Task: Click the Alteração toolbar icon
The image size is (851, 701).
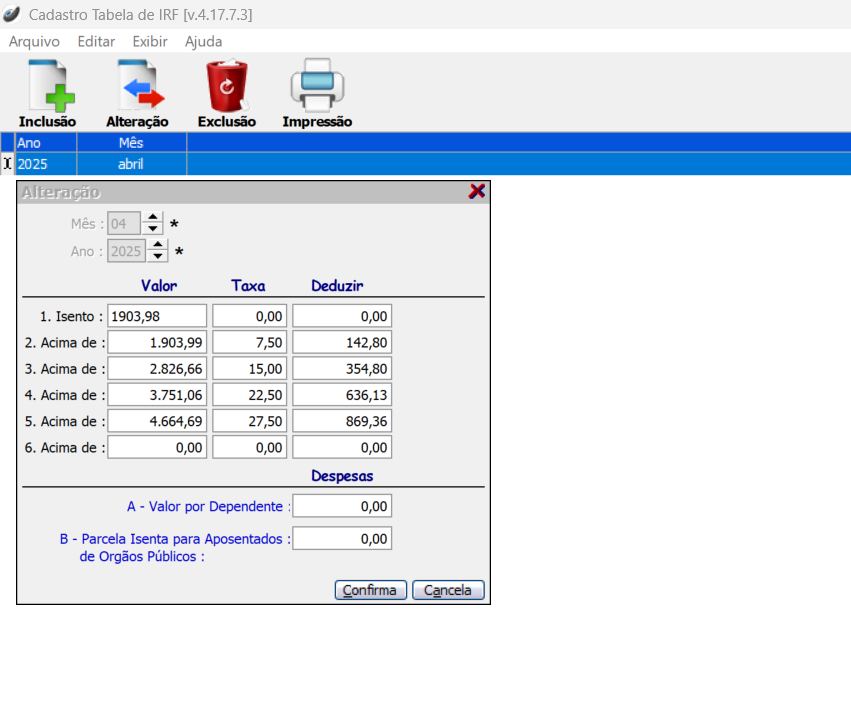Action: [x=137, y=88]
